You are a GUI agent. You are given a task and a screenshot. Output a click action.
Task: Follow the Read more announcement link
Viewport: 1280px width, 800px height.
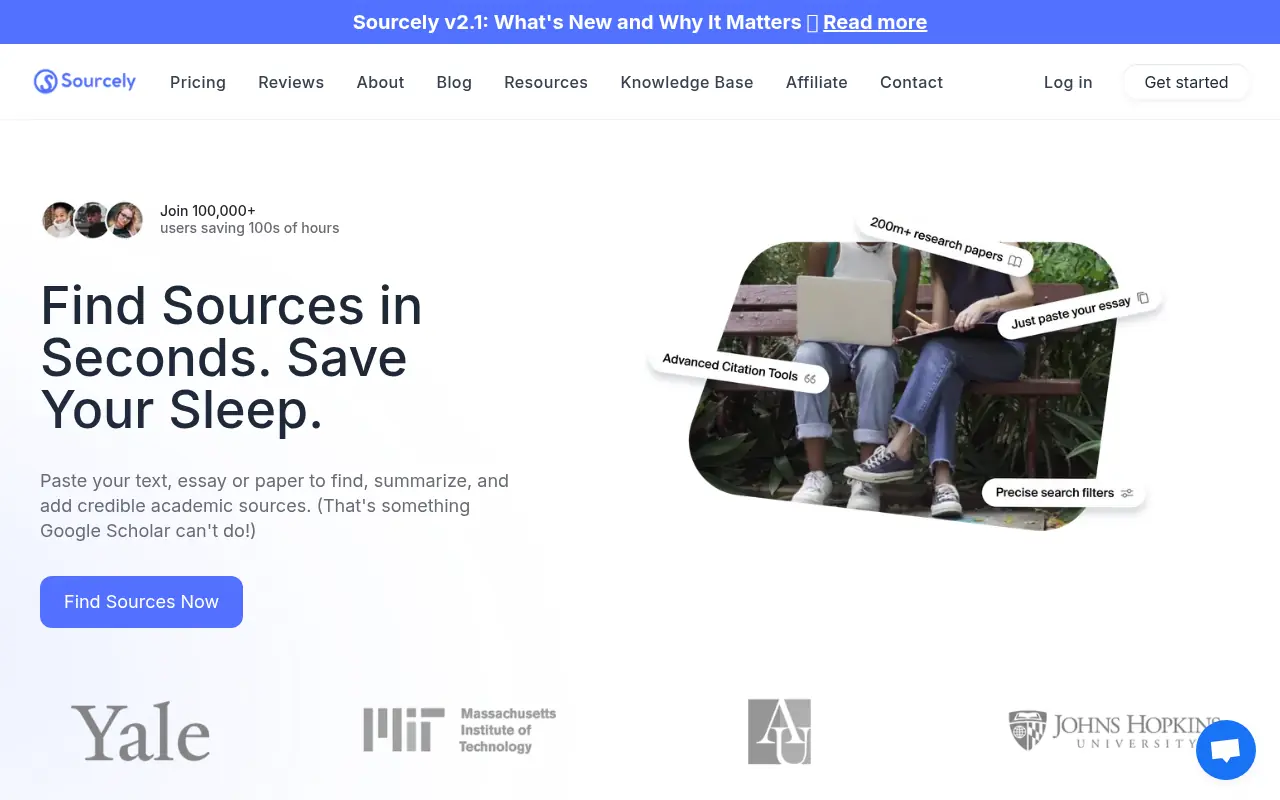(875, 22)
